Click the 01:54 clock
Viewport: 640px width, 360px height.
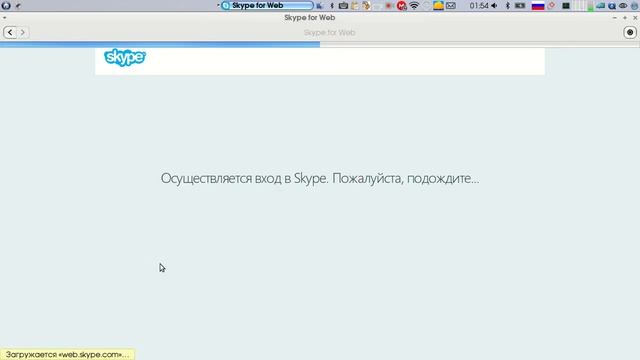(x=479, y=5)
